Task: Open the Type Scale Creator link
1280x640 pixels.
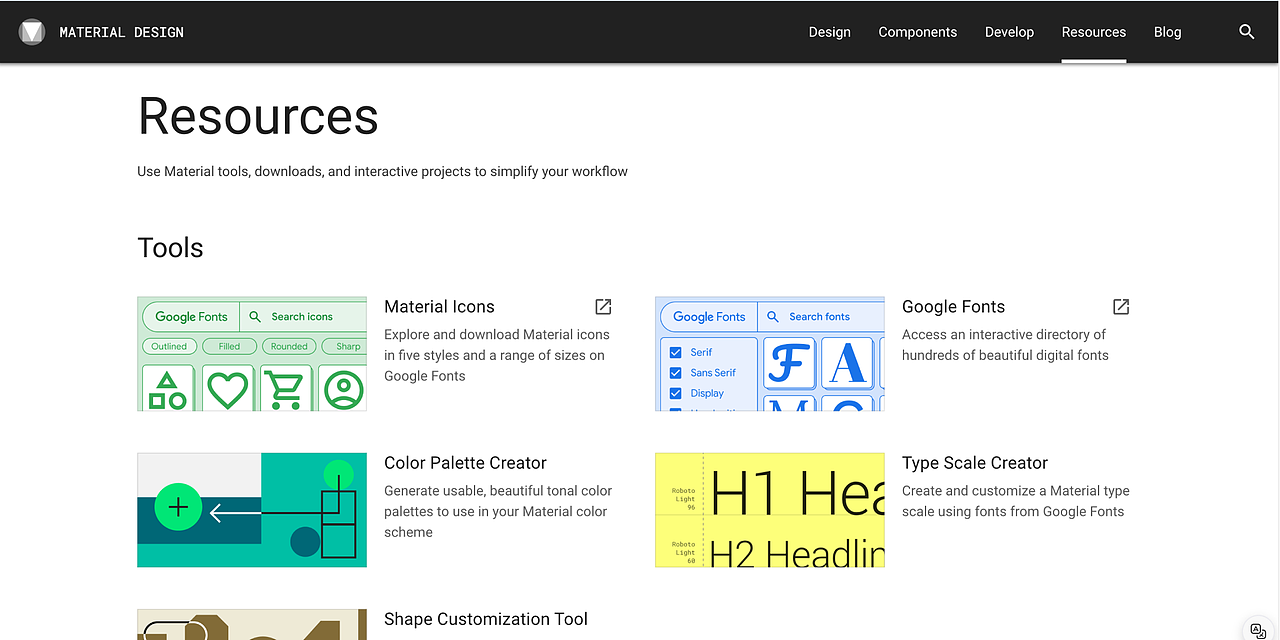Action: click(974, 463)
